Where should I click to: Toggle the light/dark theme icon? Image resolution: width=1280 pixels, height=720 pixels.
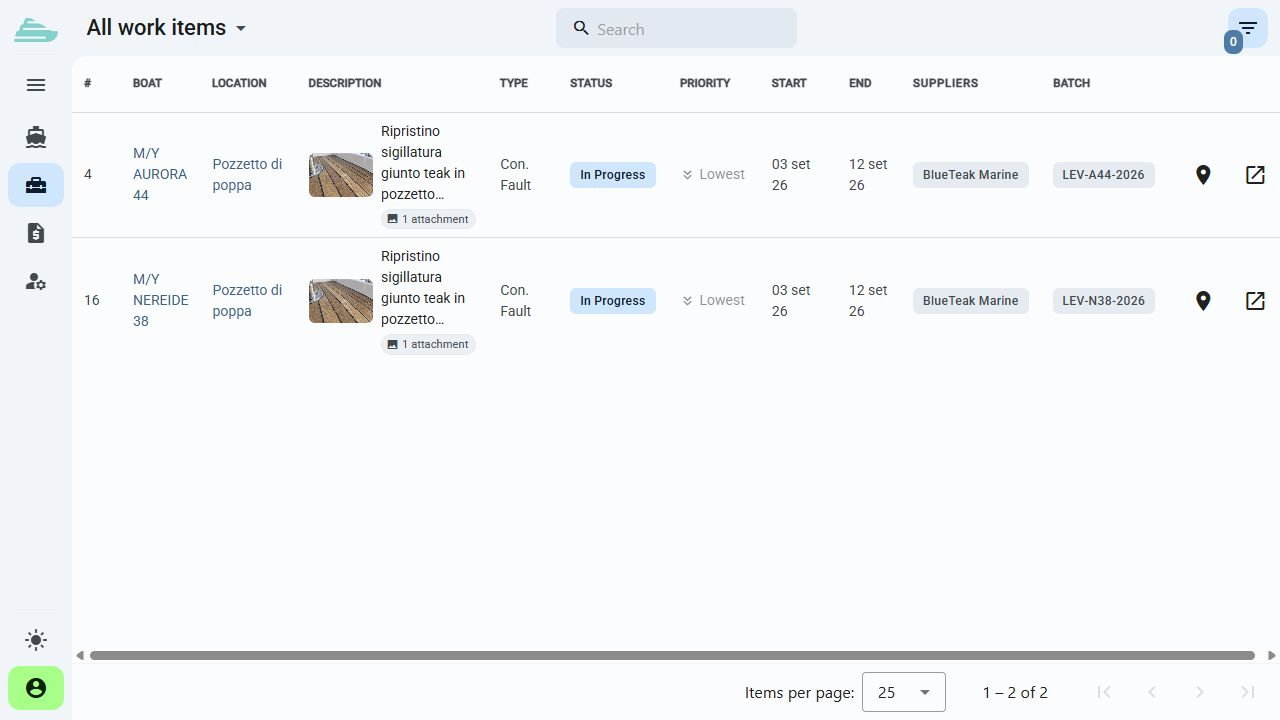pyautogui.click(x=36, y=640)
